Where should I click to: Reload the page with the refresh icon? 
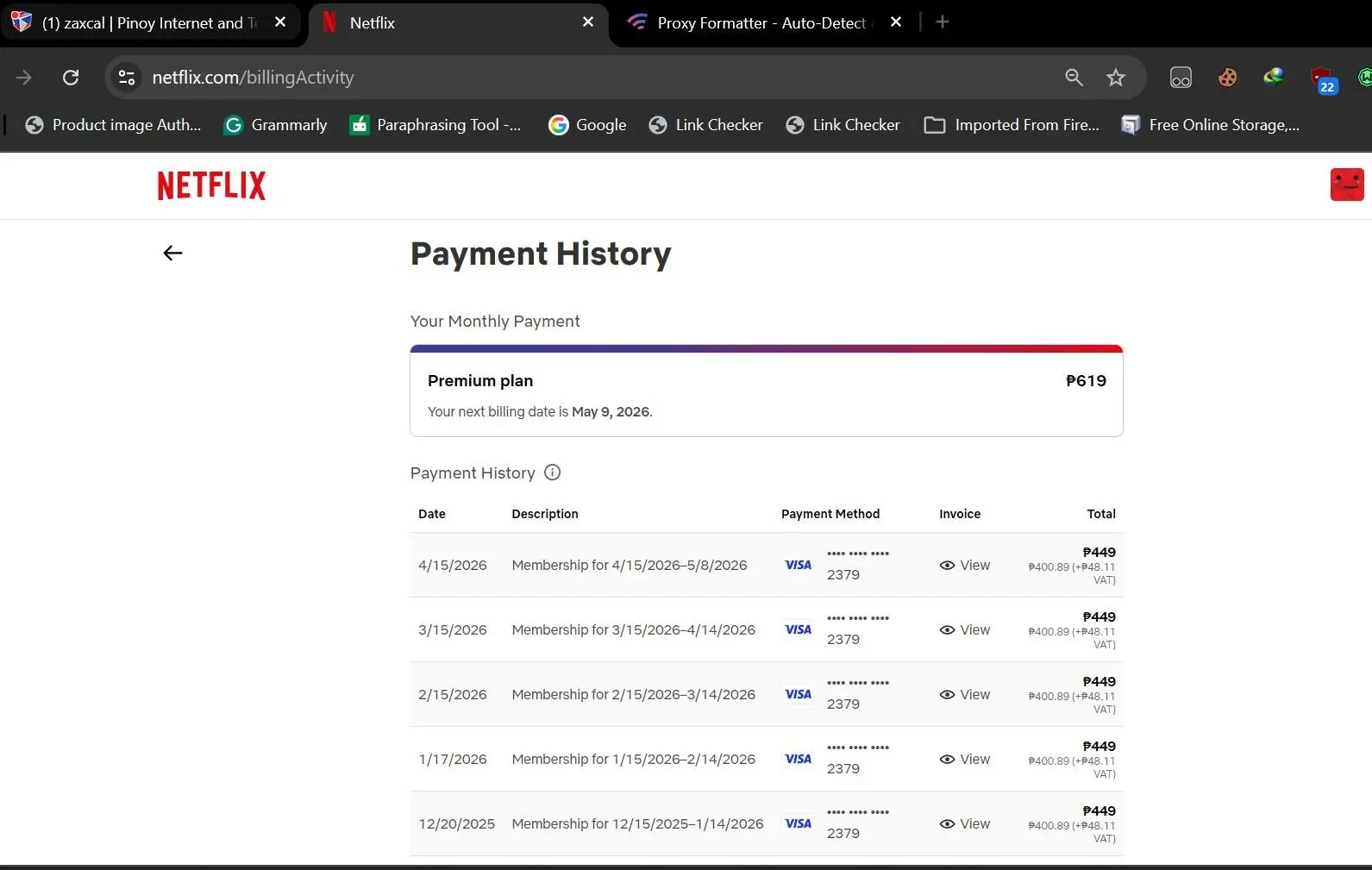tap(71, 78)
